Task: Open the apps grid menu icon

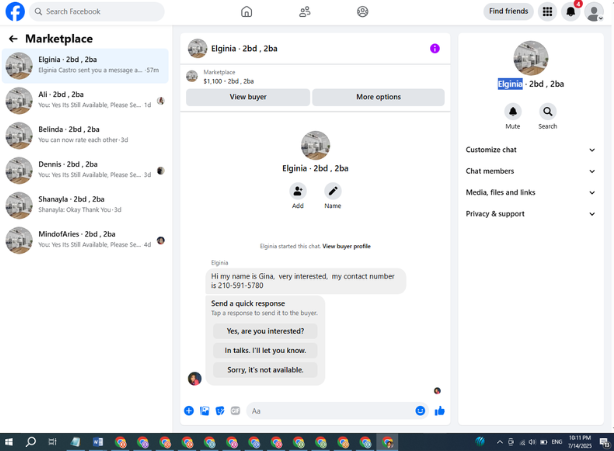Action: (547, 12)
